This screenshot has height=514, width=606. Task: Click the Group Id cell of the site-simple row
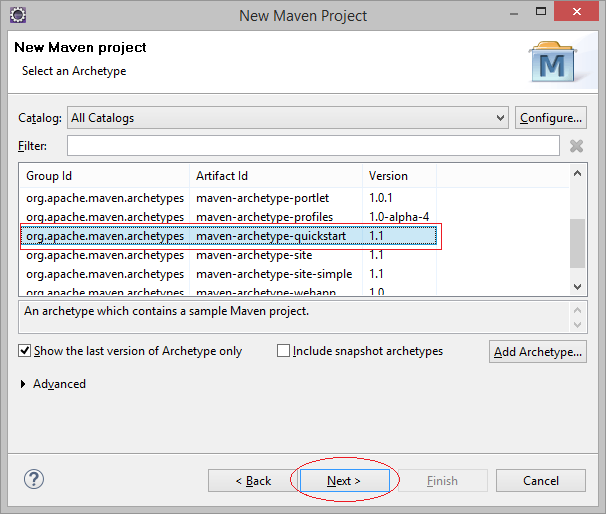click(x=105, y=274)
